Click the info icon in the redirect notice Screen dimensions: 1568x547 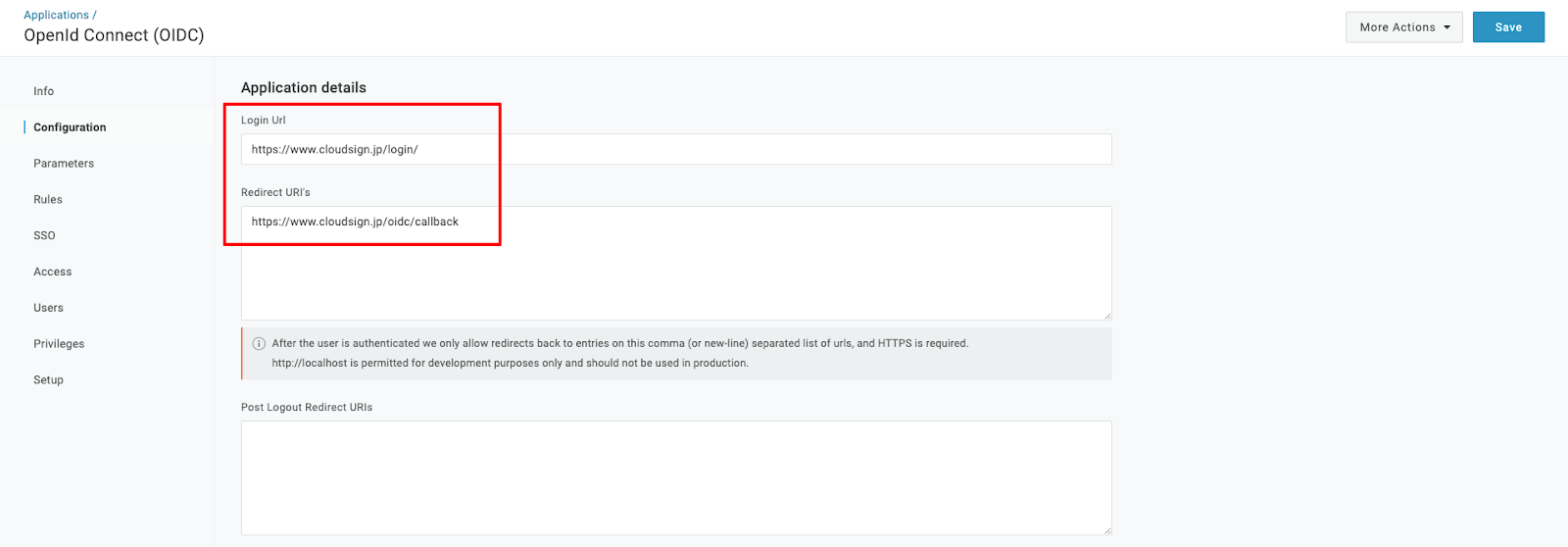pos(259,344)
